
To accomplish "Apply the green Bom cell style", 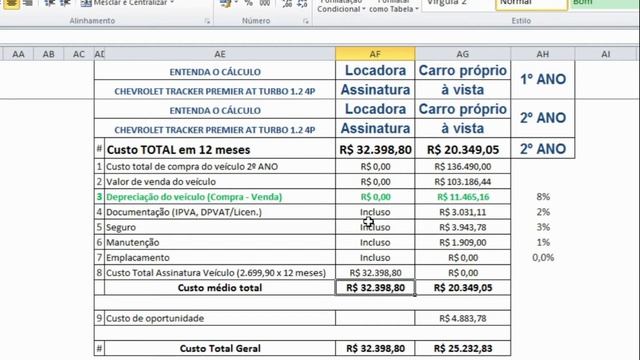I will (605, 4).
